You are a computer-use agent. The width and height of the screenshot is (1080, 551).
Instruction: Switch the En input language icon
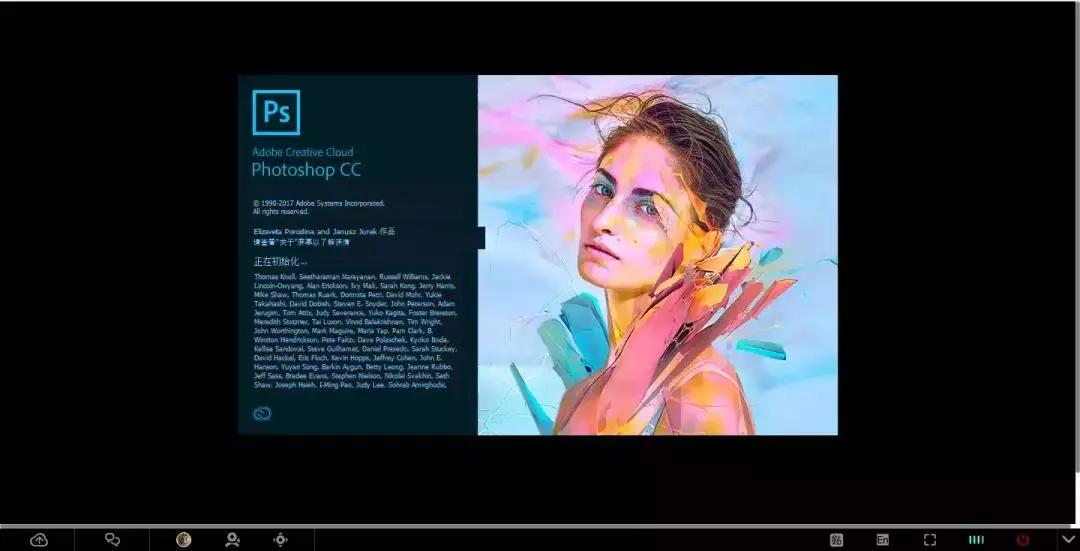[x=882, y=540]
